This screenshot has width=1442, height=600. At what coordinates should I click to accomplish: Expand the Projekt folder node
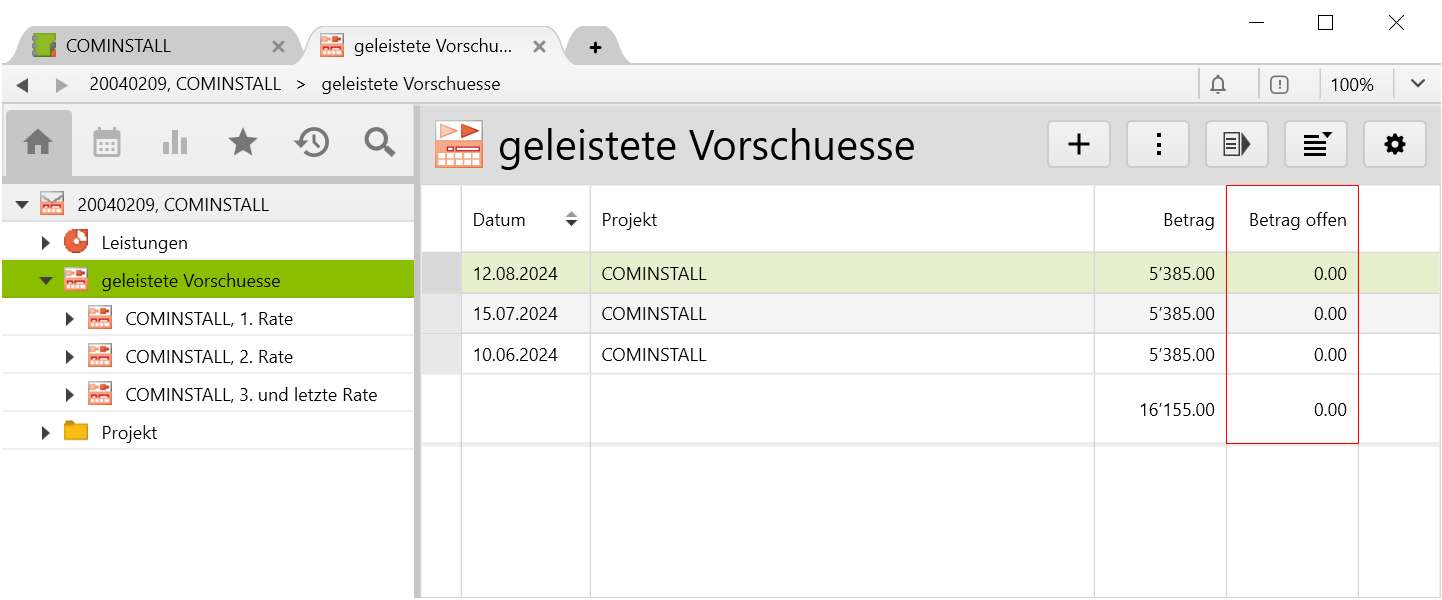click(x=45, y=433)
